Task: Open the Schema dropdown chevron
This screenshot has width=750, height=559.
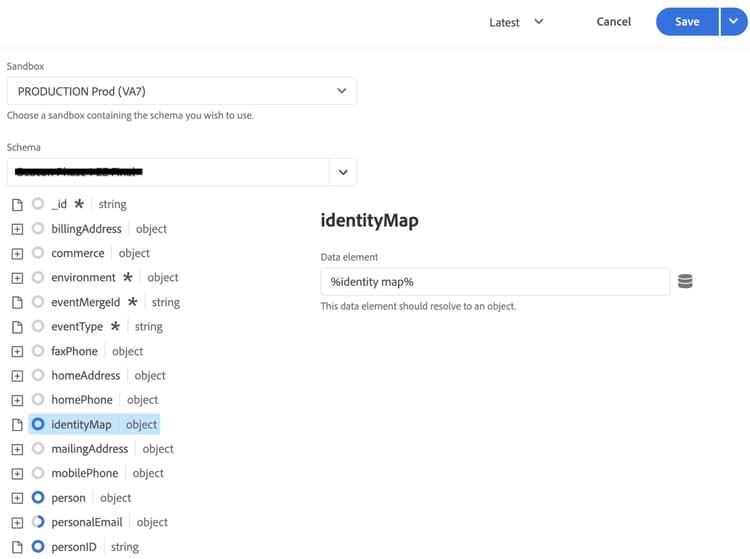Action: click(x=343, y=172)
